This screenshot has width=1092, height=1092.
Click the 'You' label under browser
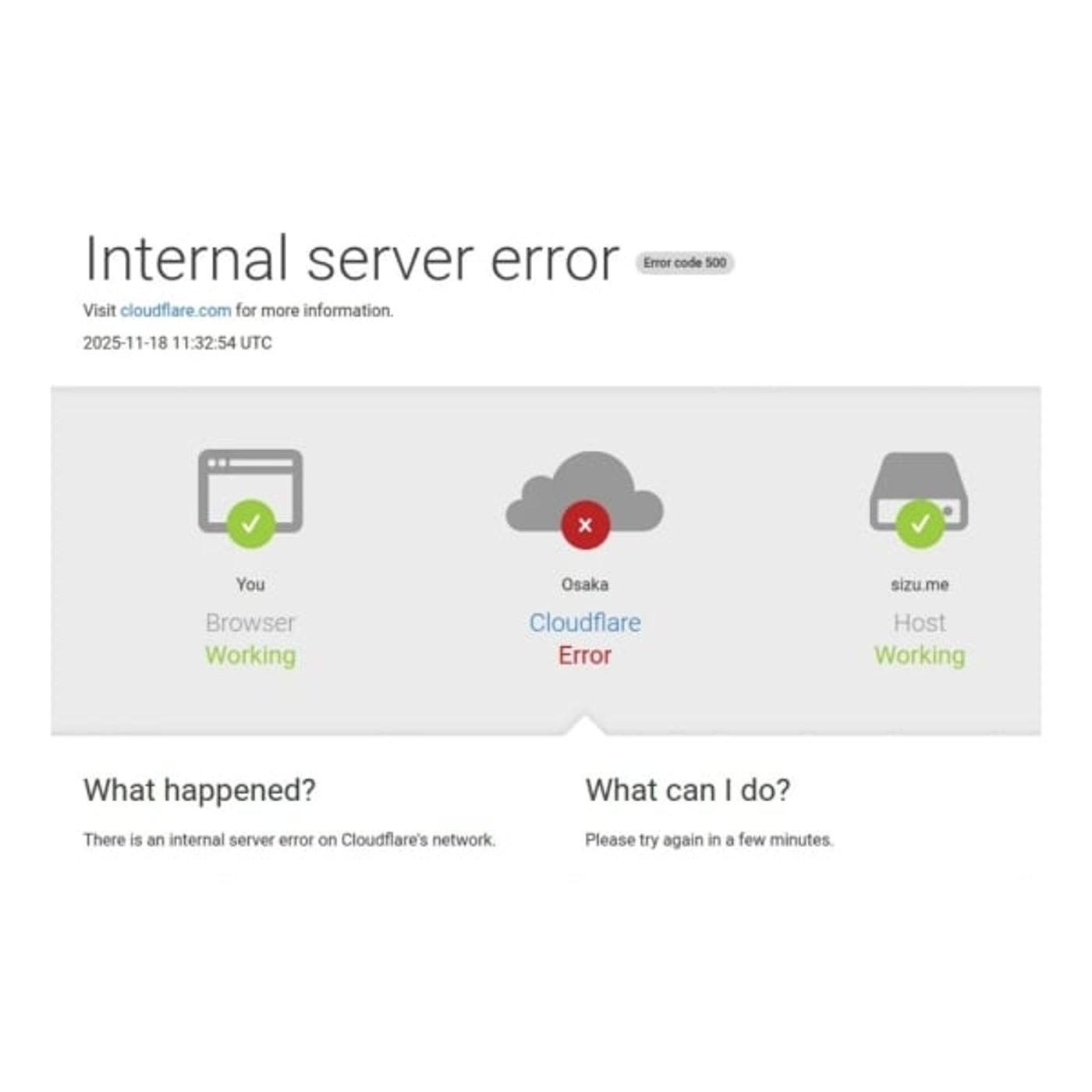250,584
